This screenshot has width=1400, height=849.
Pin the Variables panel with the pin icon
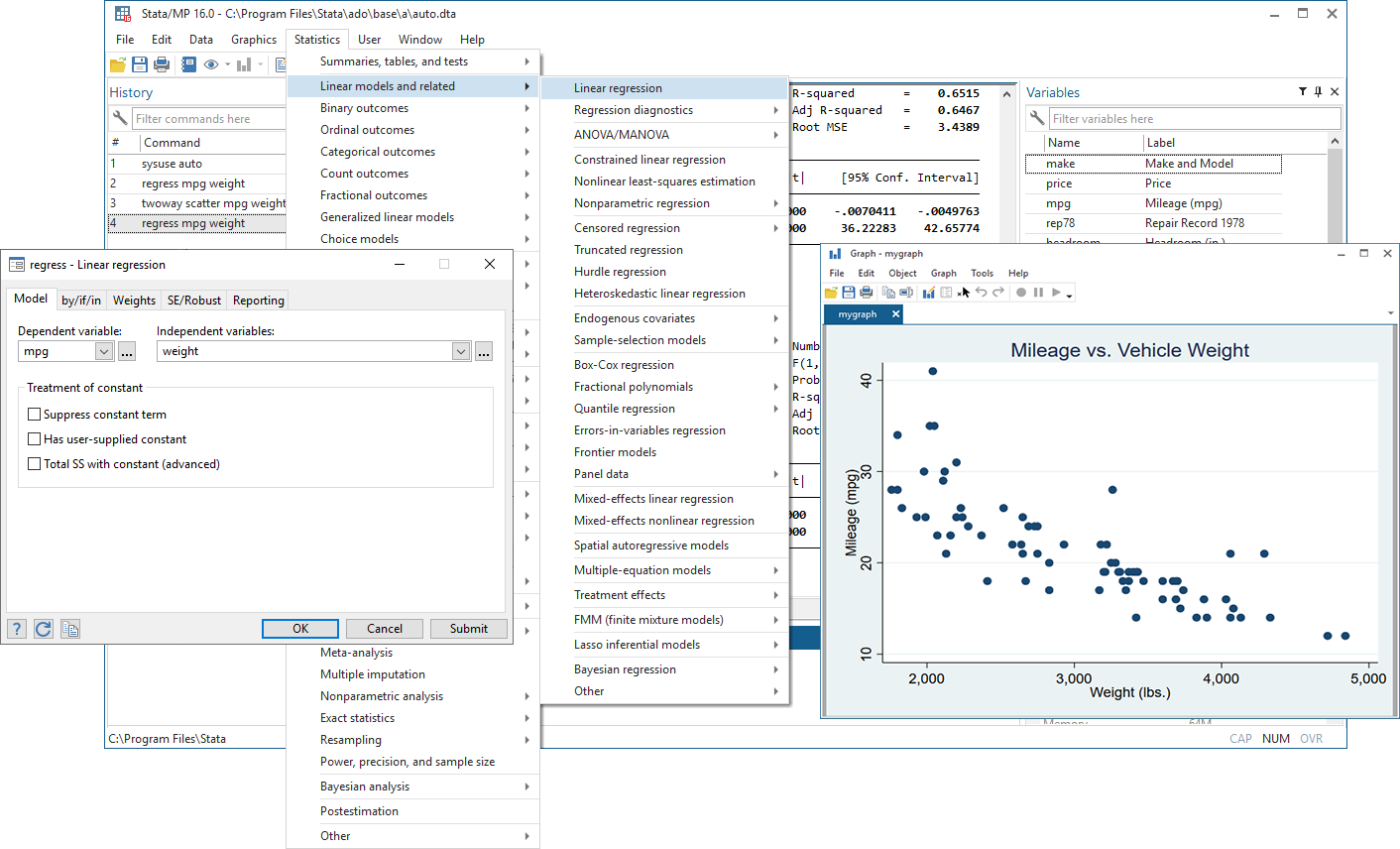[1318, 91]
